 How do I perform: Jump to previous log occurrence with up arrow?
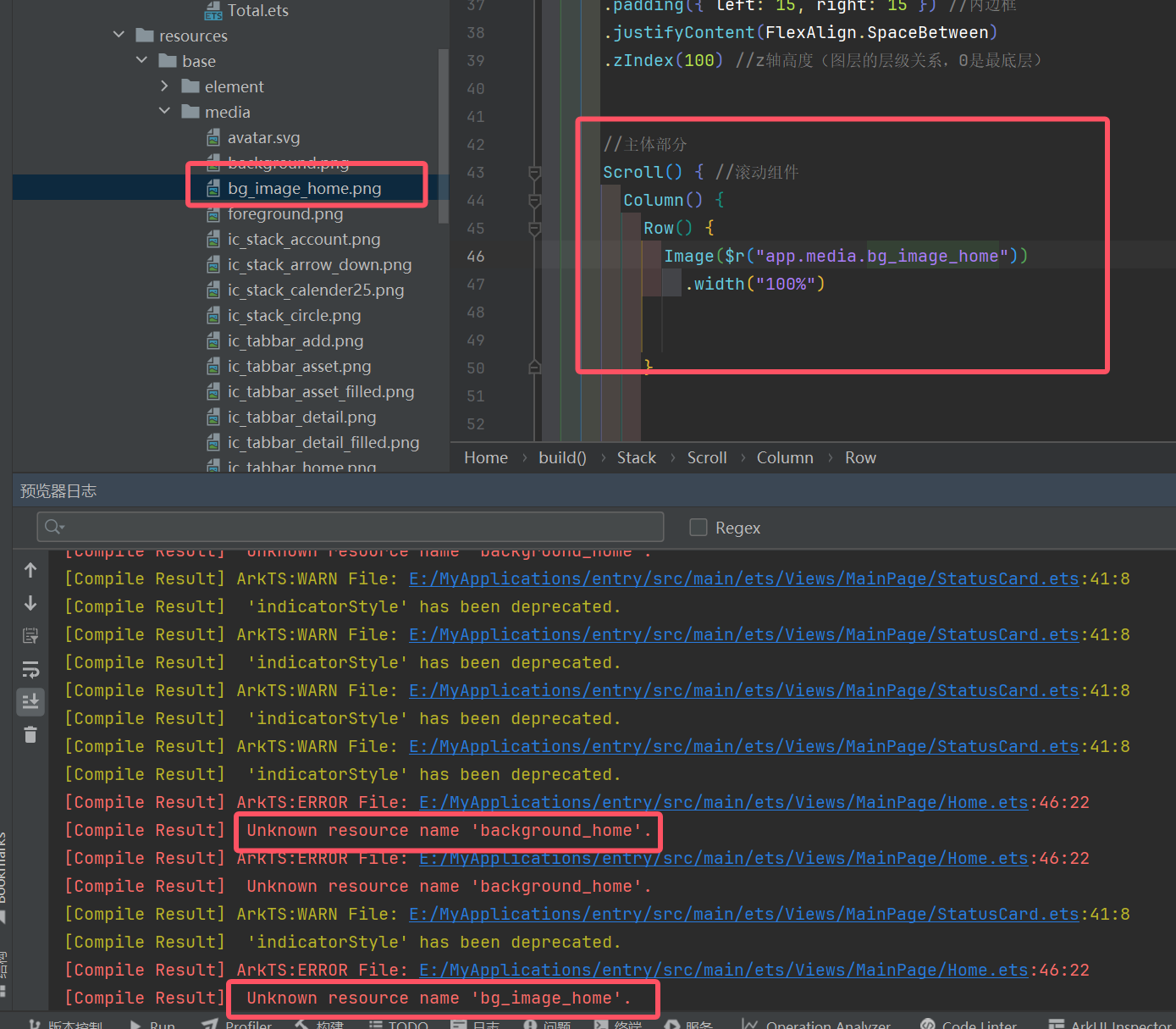pos(30,571)
